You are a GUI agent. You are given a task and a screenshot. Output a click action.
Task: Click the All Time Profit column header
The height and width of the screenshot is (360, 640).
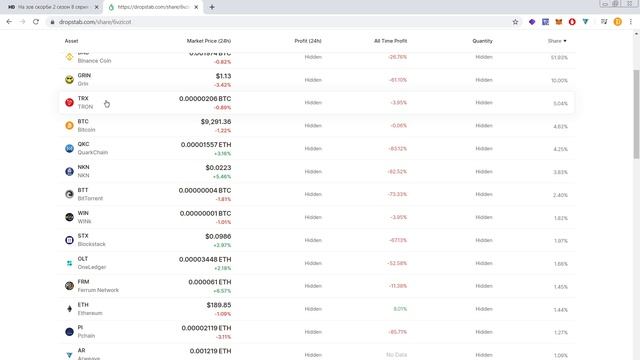click(x=391, y=41)
